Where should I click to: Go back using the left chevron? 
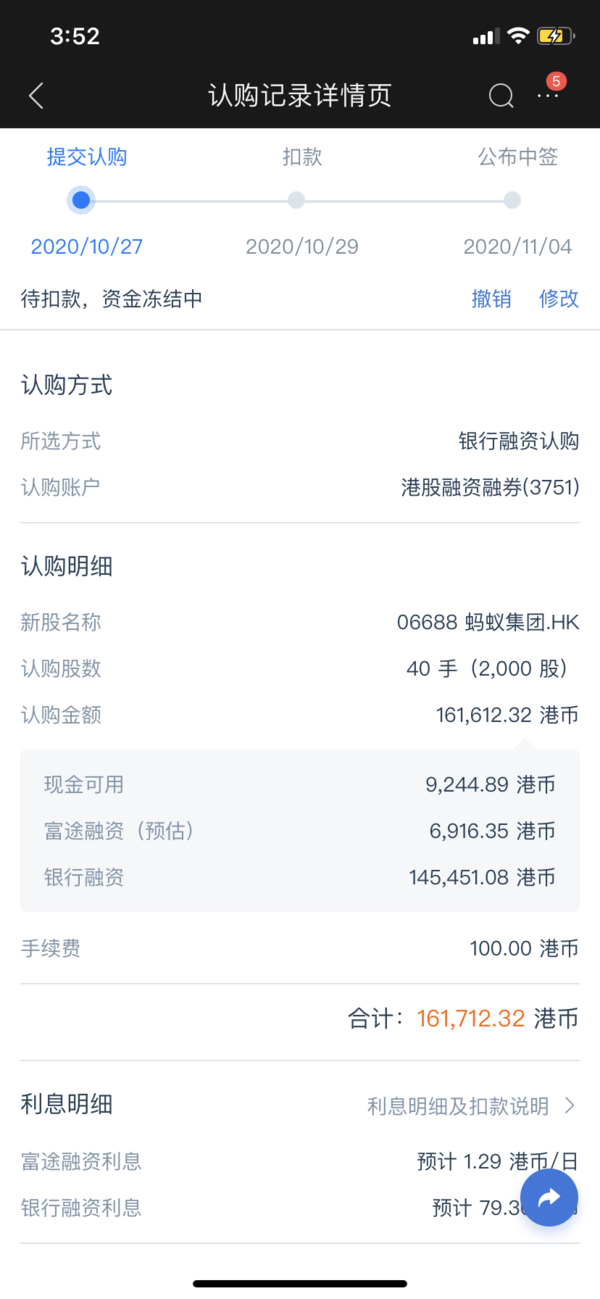pyautogui.click(x=37, y=96)
